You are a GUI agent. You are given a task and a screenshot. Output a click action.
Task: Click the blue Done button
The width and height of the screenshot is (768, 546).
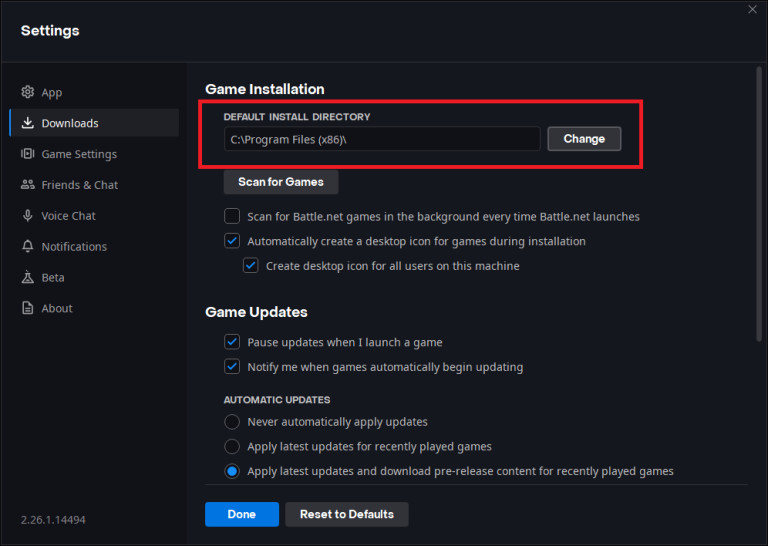click(241, 514)
